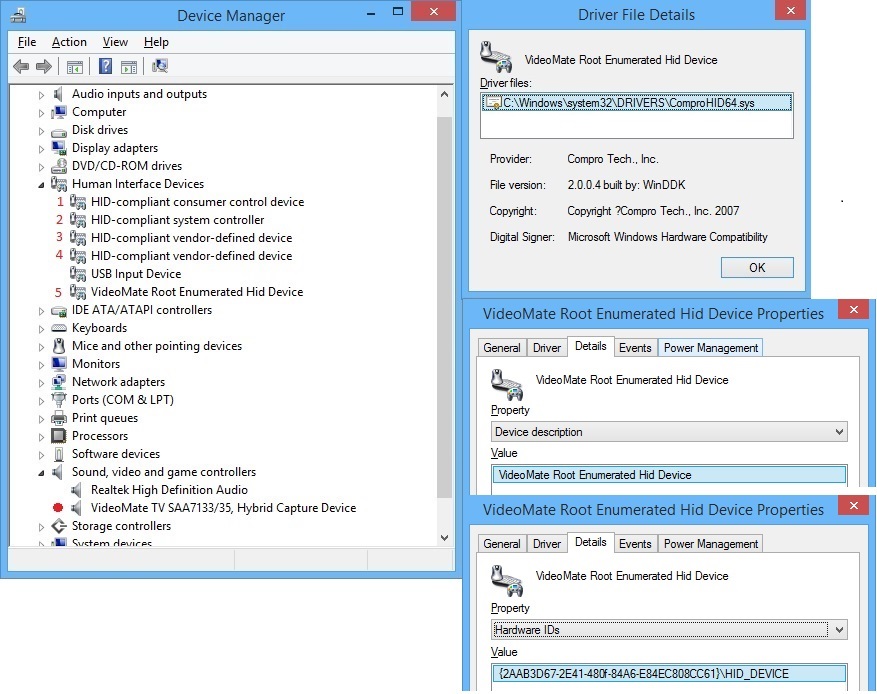This screenshot has height=694, width=877.
Task: Click the HID-compliant system controller icon
Action: [78, 220]
